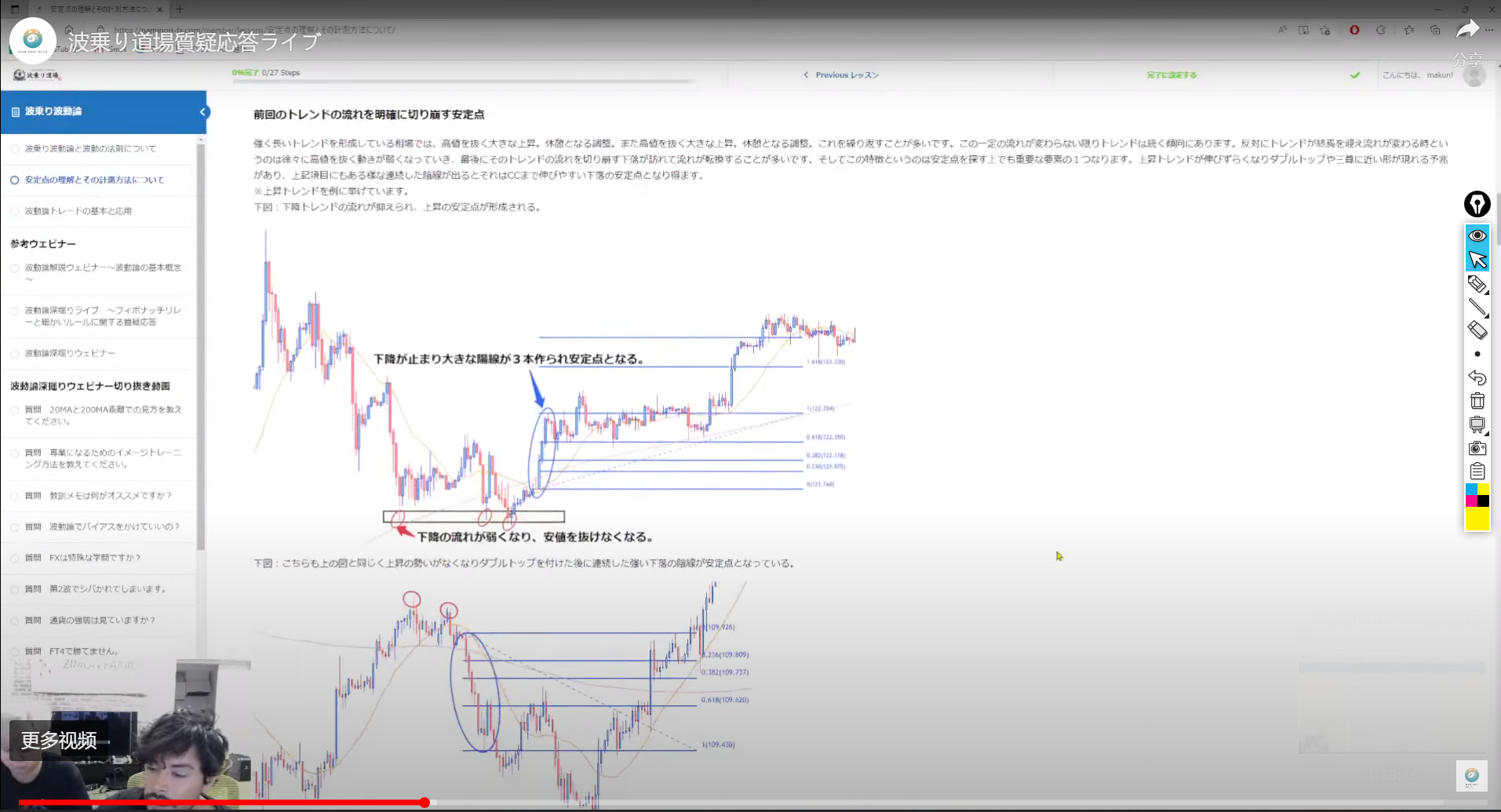Open the whiteboard easel tool

pyautogui.click(x=1477, y=424)
